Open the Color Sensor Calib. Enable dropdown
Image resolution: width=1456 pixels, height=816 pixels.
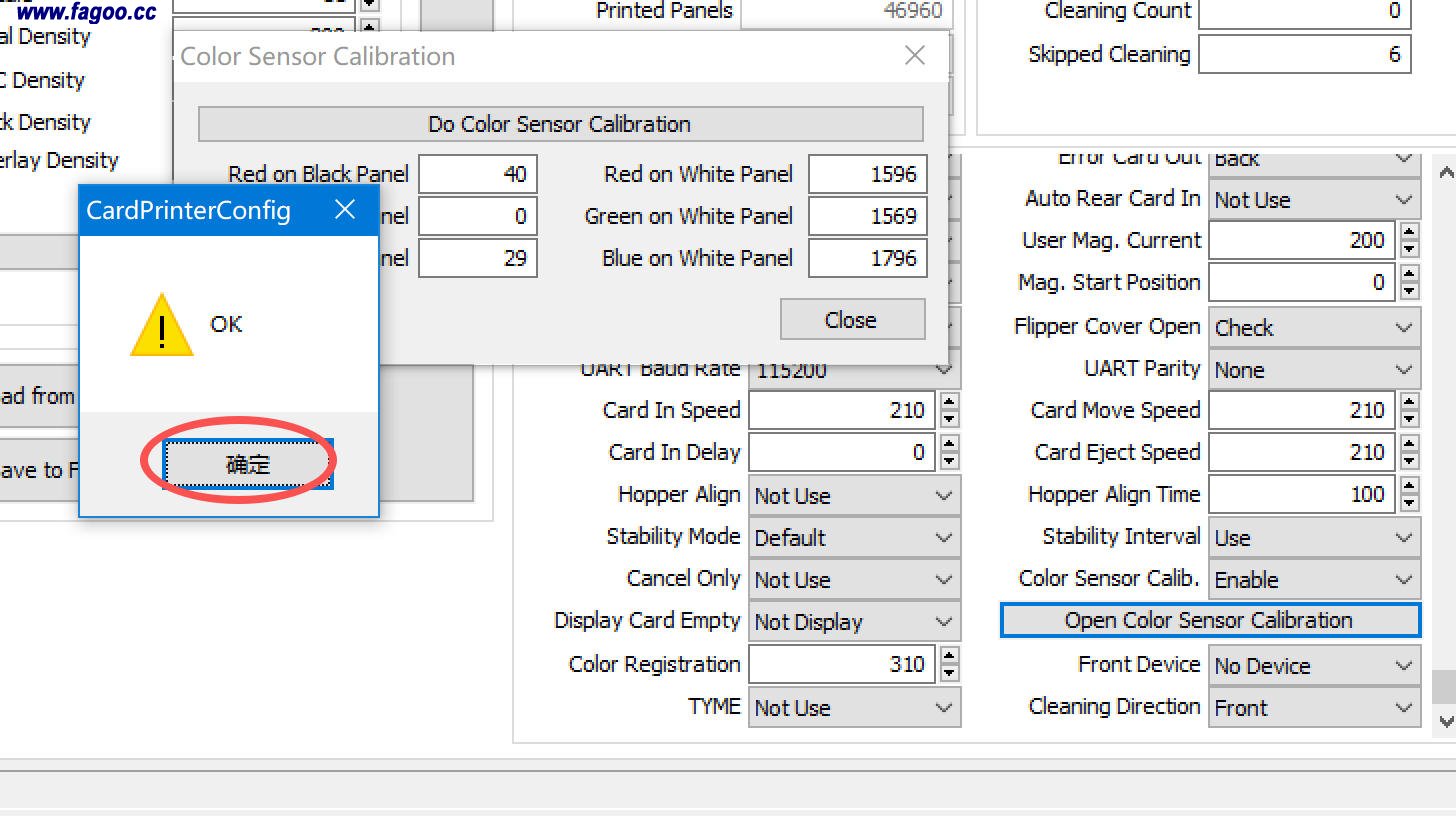tap(1314, 580)
